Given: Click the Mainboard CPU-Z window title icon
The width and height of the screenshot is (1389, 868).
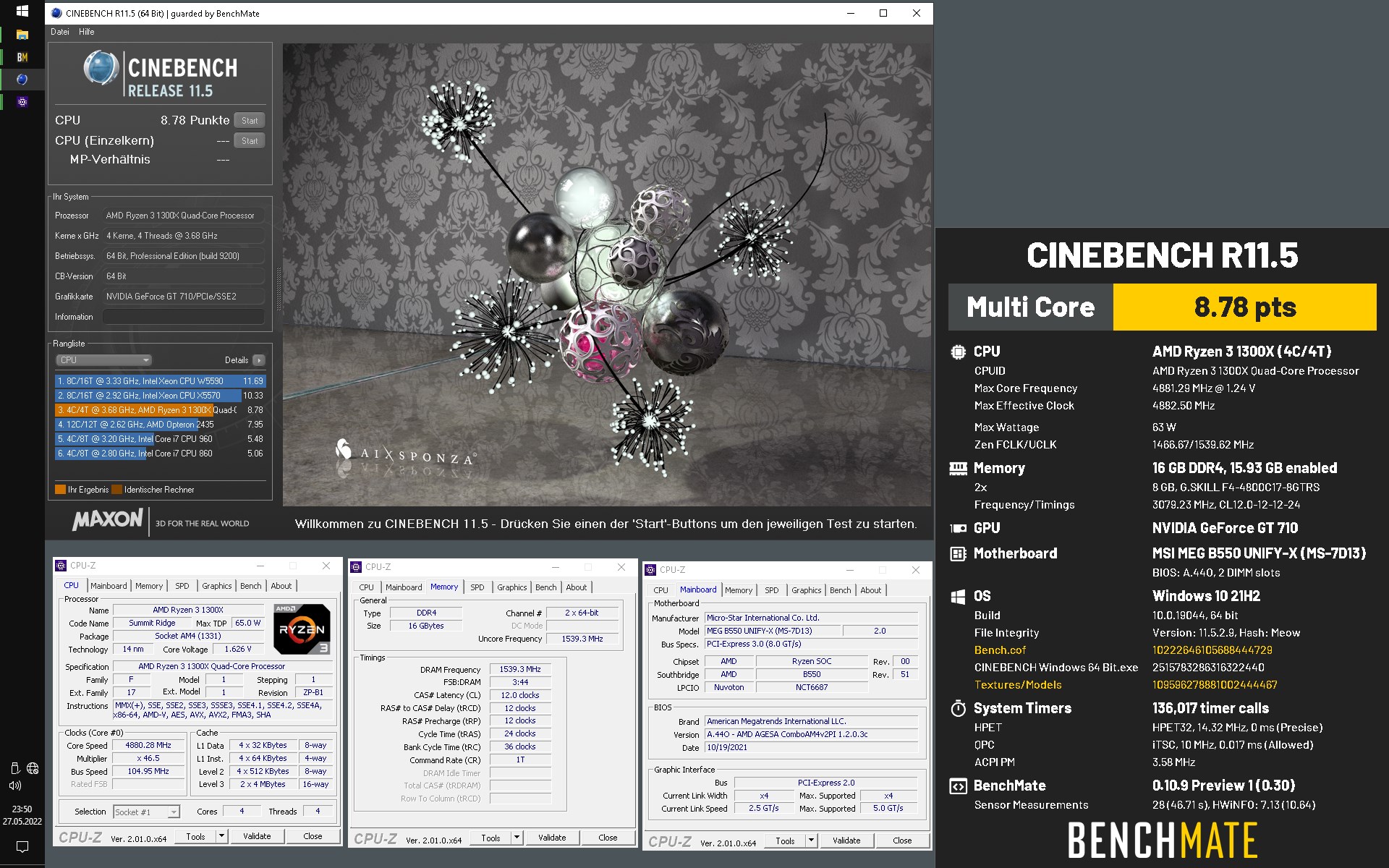Looking at the screenshot, I should 650,570.
